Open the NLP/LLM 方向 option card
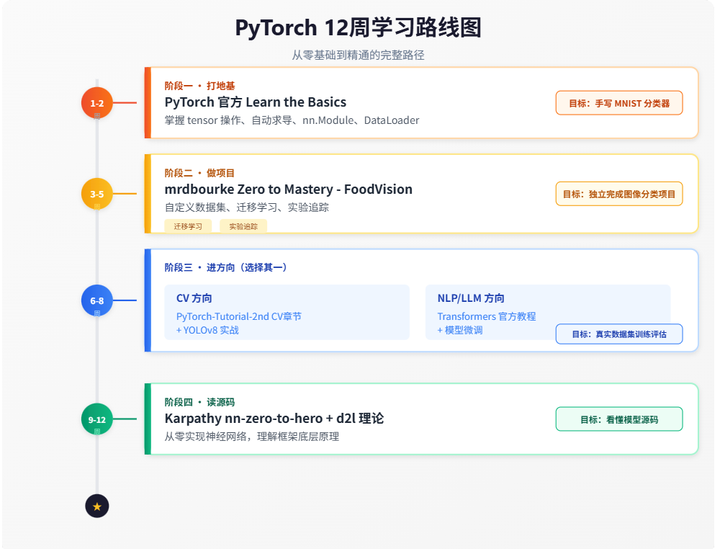Screen dimensions: 720x549 [x=548, y=312]
